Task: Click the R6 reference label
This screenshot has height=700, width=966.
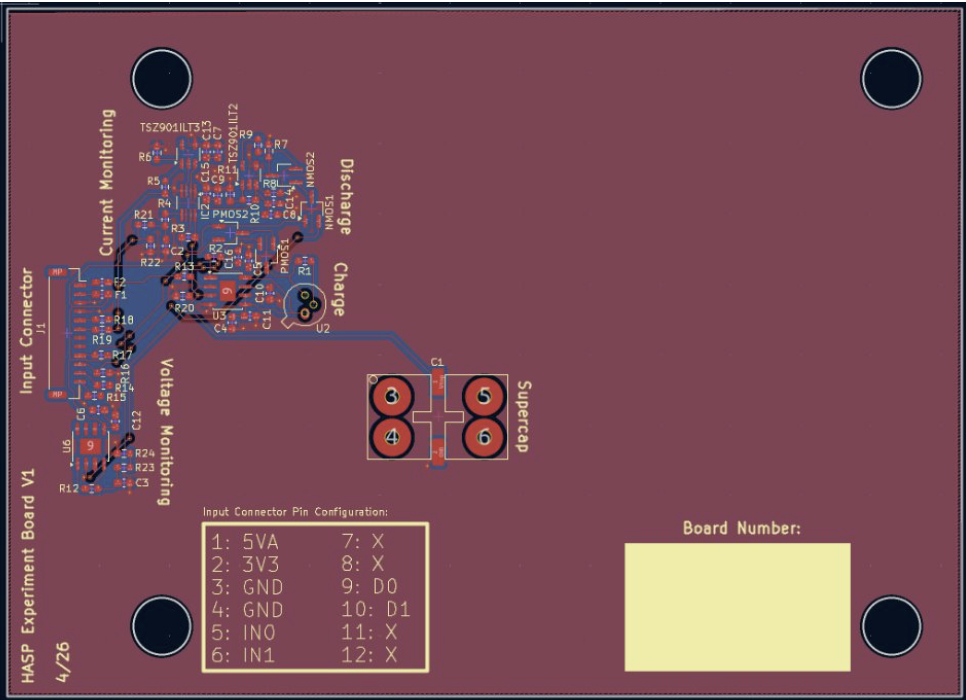Action: 145,157
